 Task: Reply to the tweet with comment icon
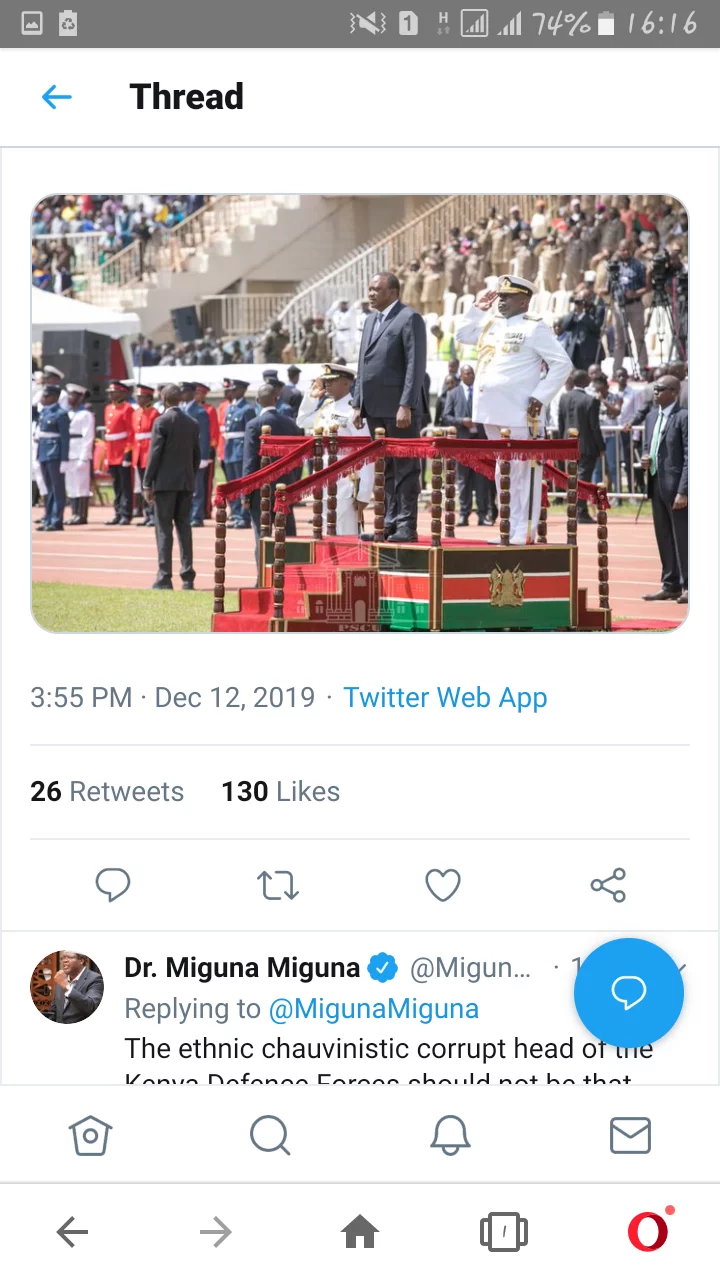click(112, 885)
